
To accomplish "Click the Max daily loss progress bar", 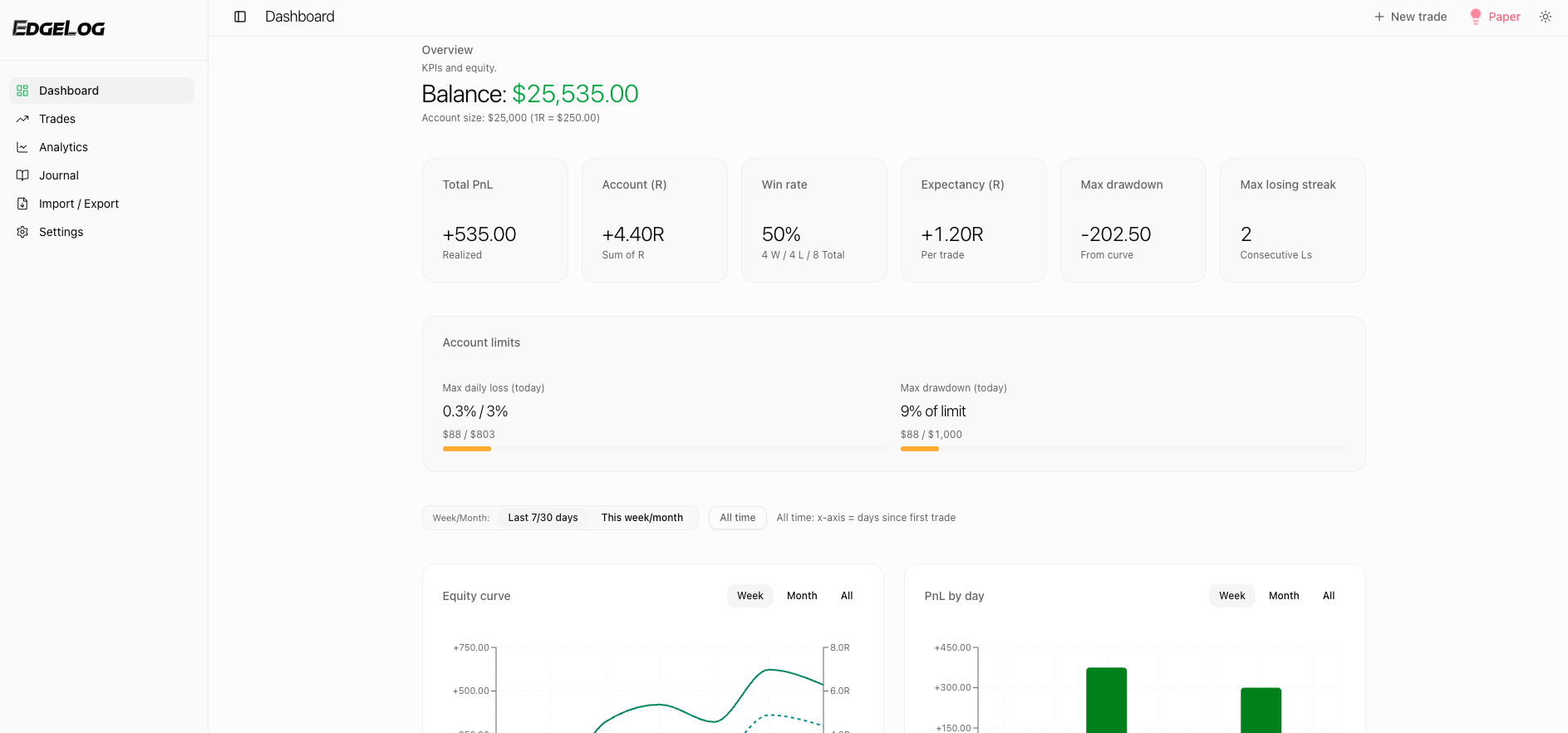I will pyautogui.click(x=665, y=449).
